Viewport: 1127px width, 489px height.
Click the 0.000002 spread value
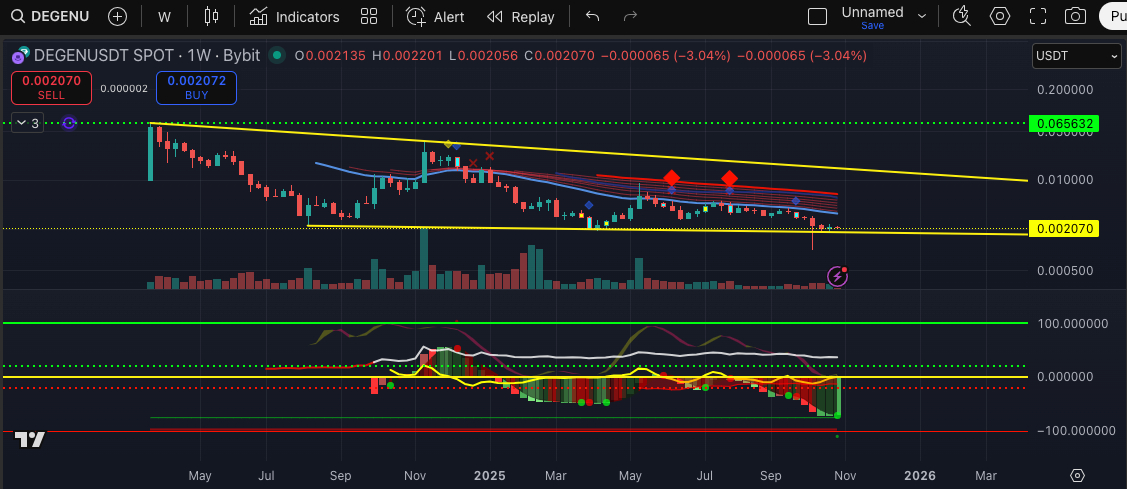pos(124,88)
